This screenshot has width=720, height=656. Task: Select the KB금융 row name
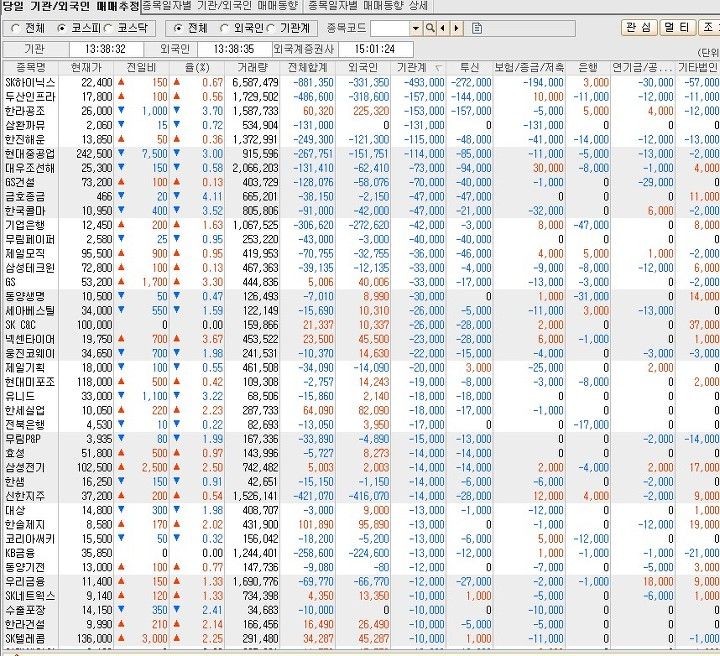(20, 553)
